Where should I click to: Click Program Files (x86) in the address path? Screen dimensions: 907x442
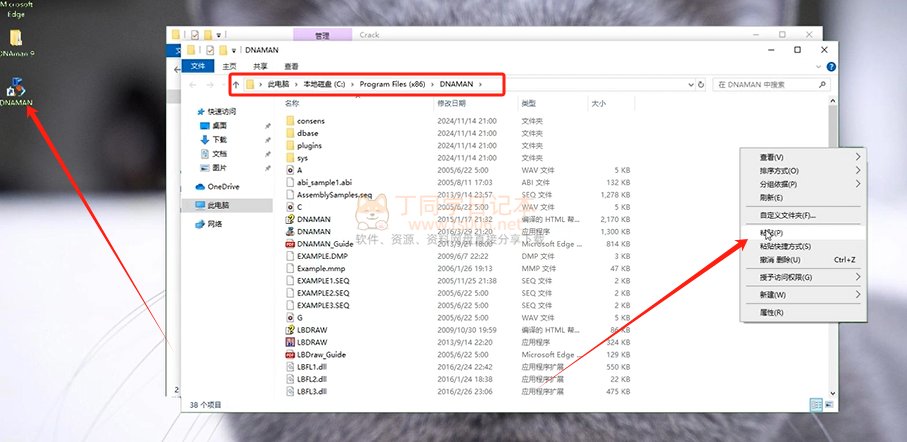click(x=392, y=84)
